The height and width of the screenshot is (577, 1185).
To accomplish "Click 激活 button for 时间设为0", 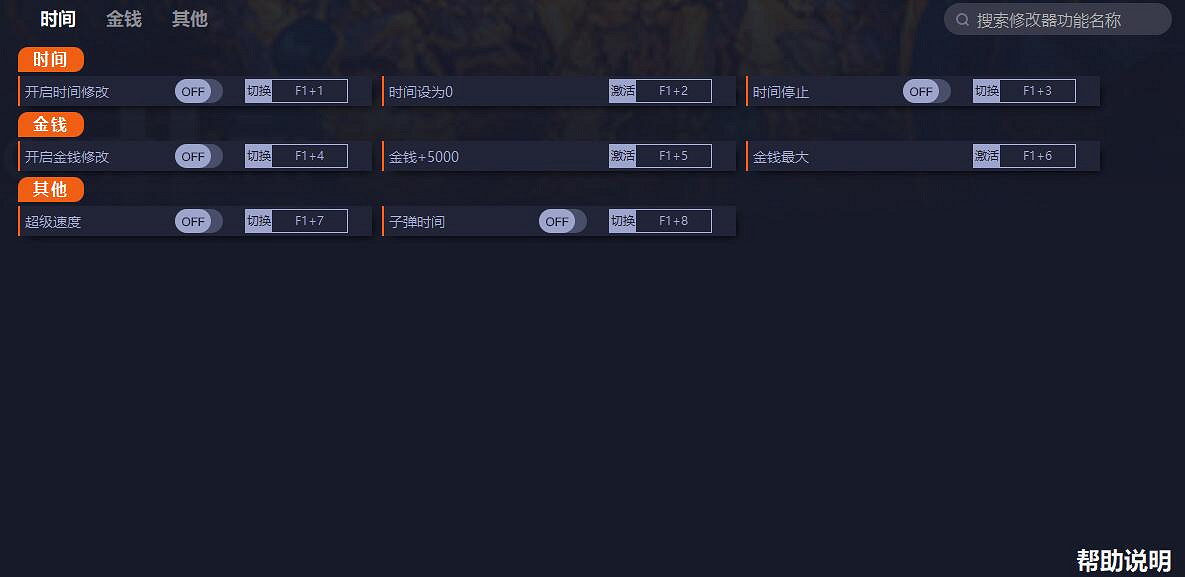I will pos(622,91).
